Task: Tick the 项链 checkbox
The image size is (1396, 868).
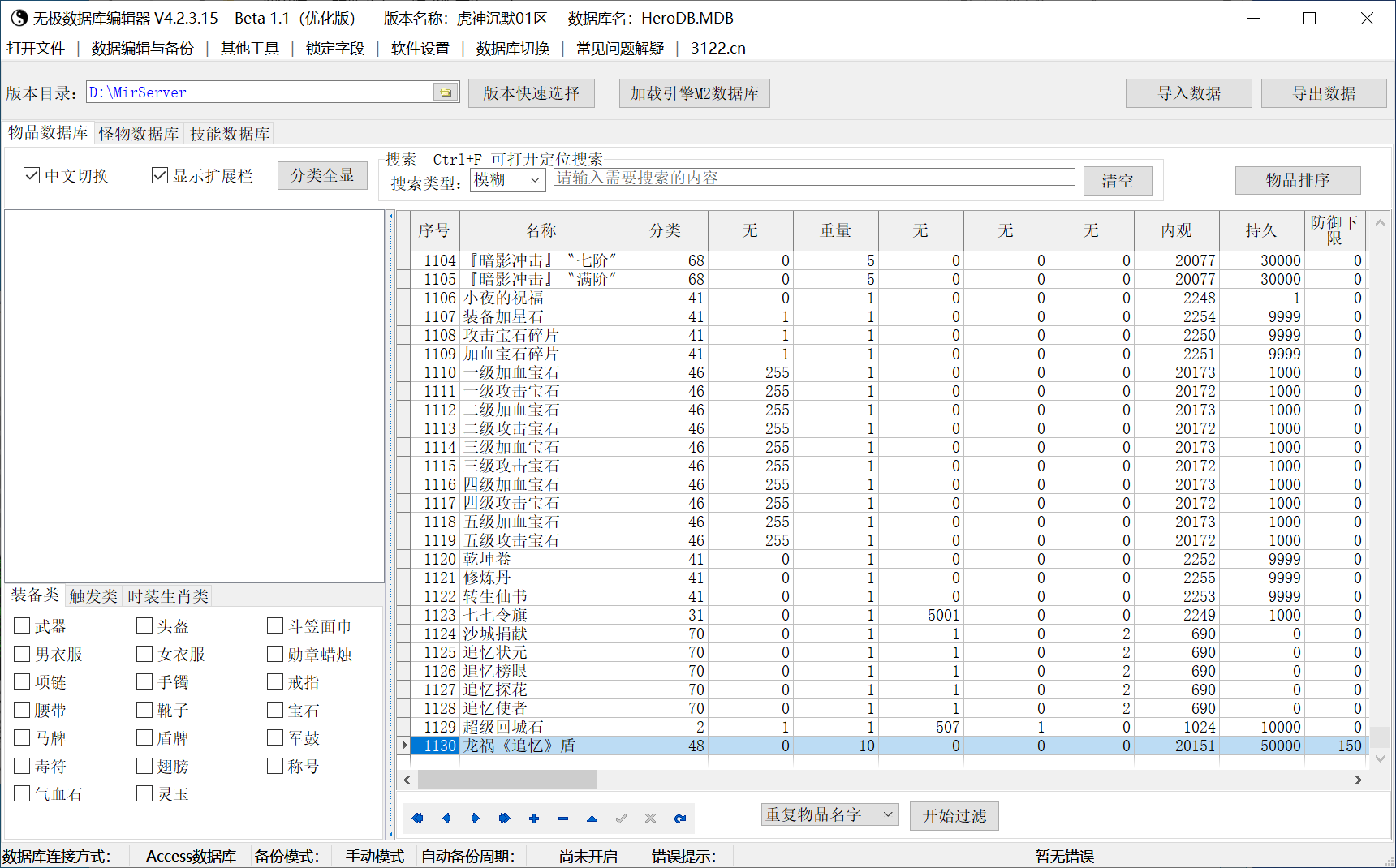Action: [22, 681]
